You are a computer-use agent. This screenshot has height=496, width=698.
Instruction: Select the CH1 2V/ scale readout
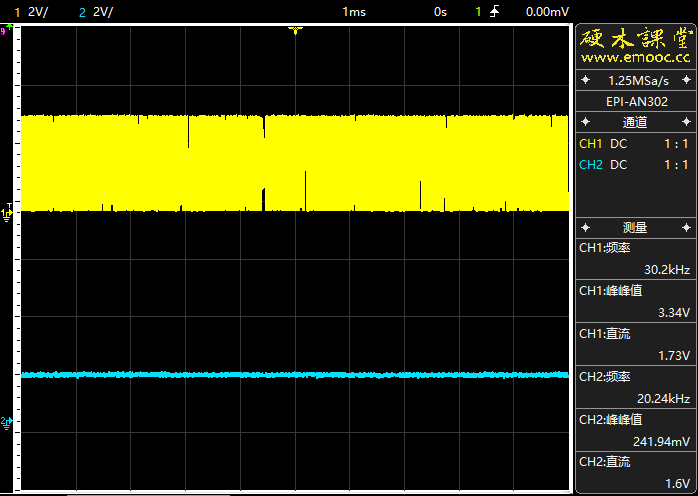pos(32,11)
